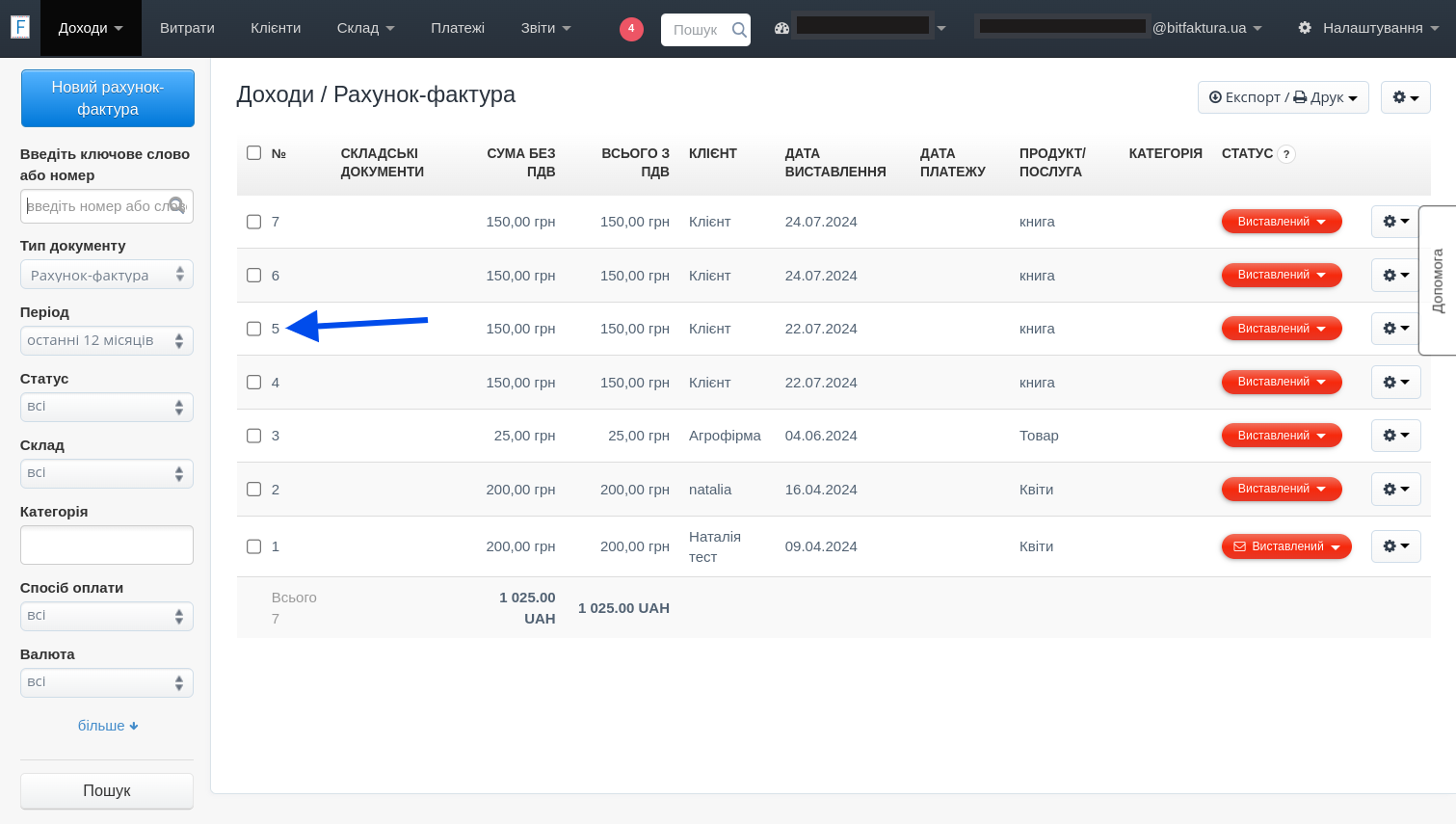Click the search magnifier icon in top bar

[x=739, y=30]
